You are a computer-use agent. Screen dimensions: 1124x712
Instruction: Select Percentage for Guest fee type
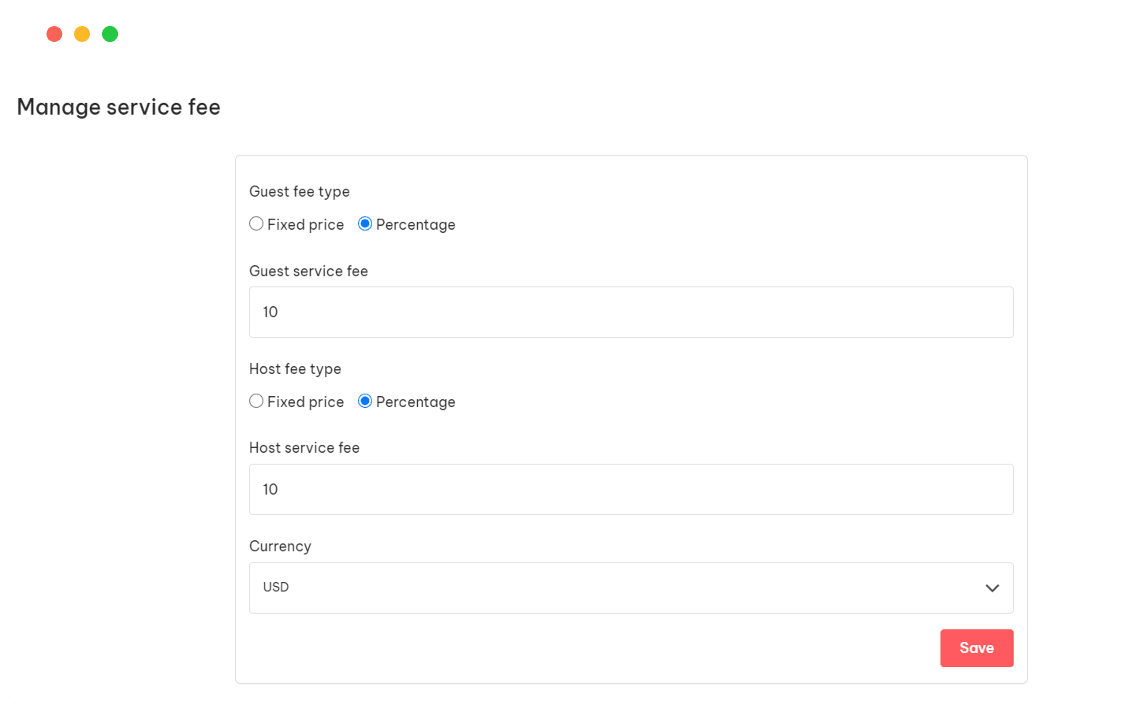[364, 223]
